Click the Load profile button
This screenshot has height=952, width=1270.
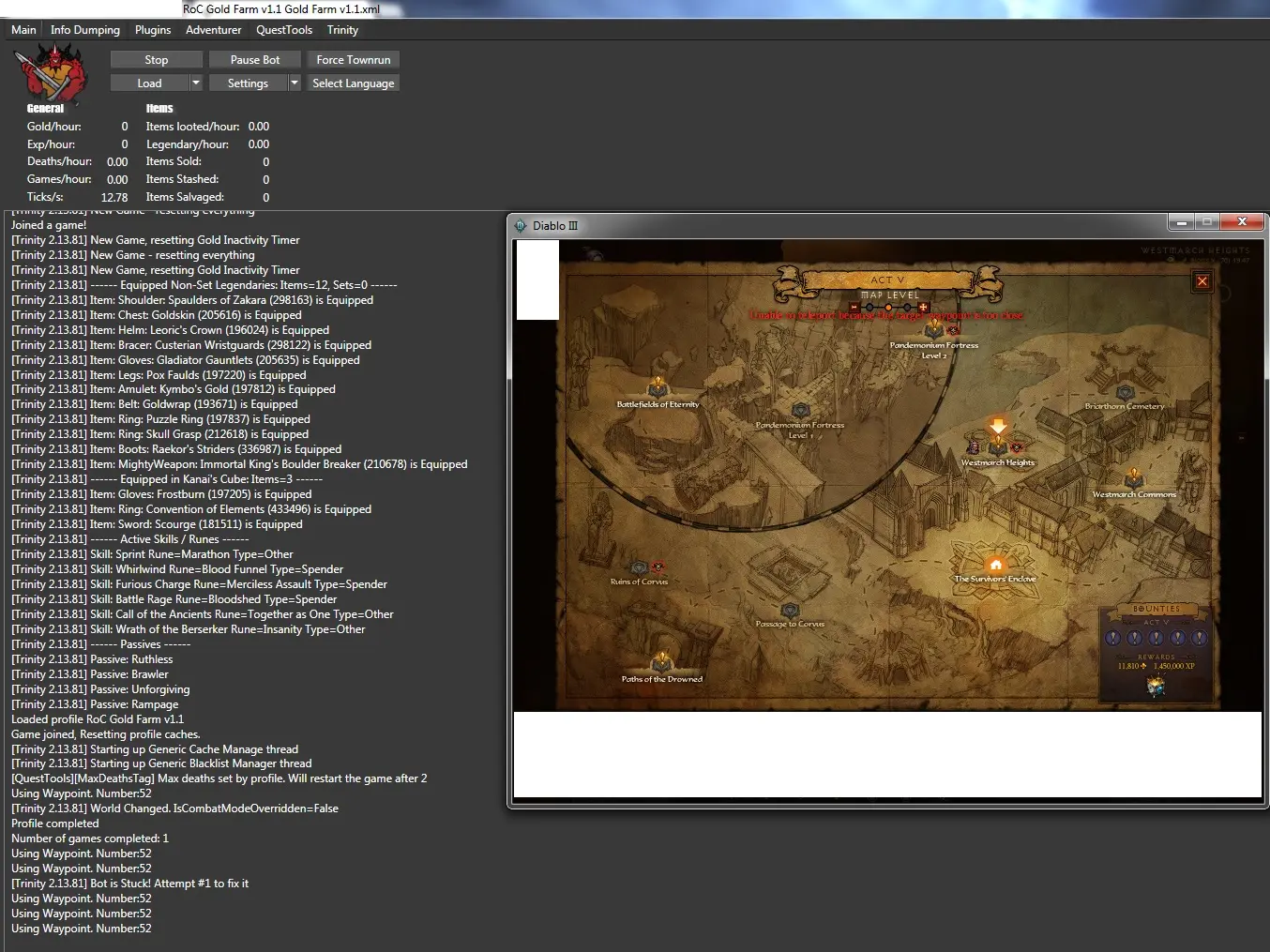click(x=150, y=83)
